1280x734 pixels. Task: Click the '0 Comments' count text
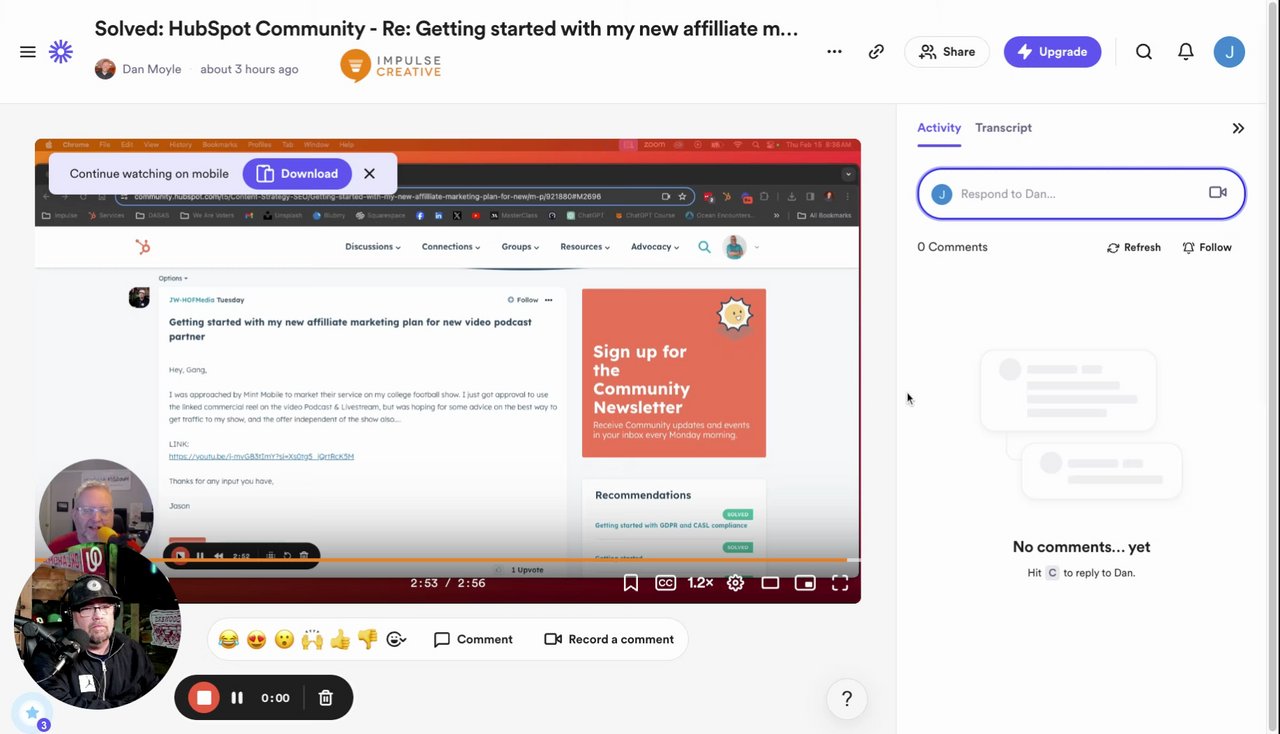pyautogui.click(x=952, y=247)
